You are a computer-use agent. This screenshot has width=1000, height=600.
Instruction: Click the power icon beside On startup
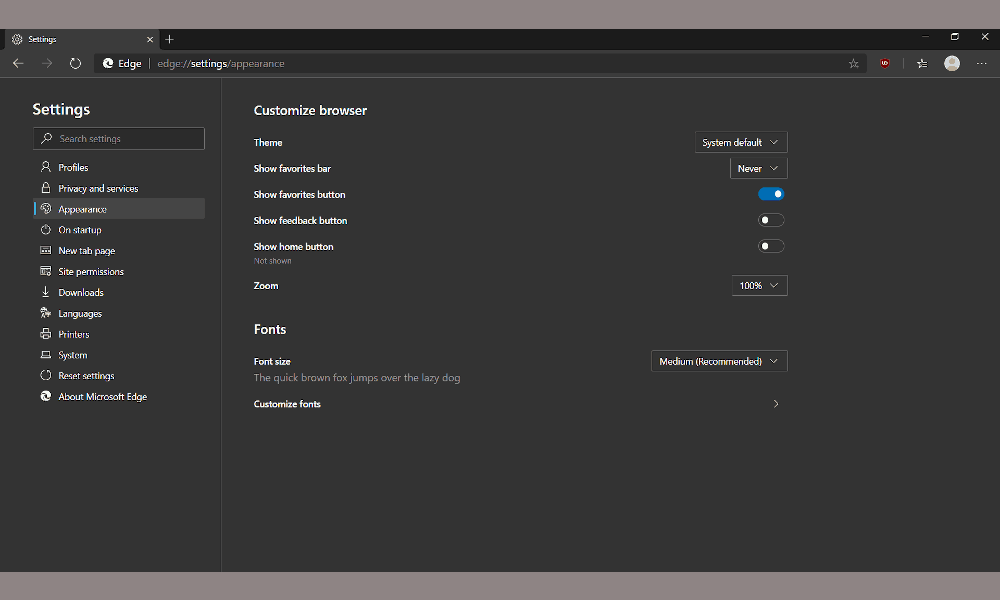click(45, 230)
